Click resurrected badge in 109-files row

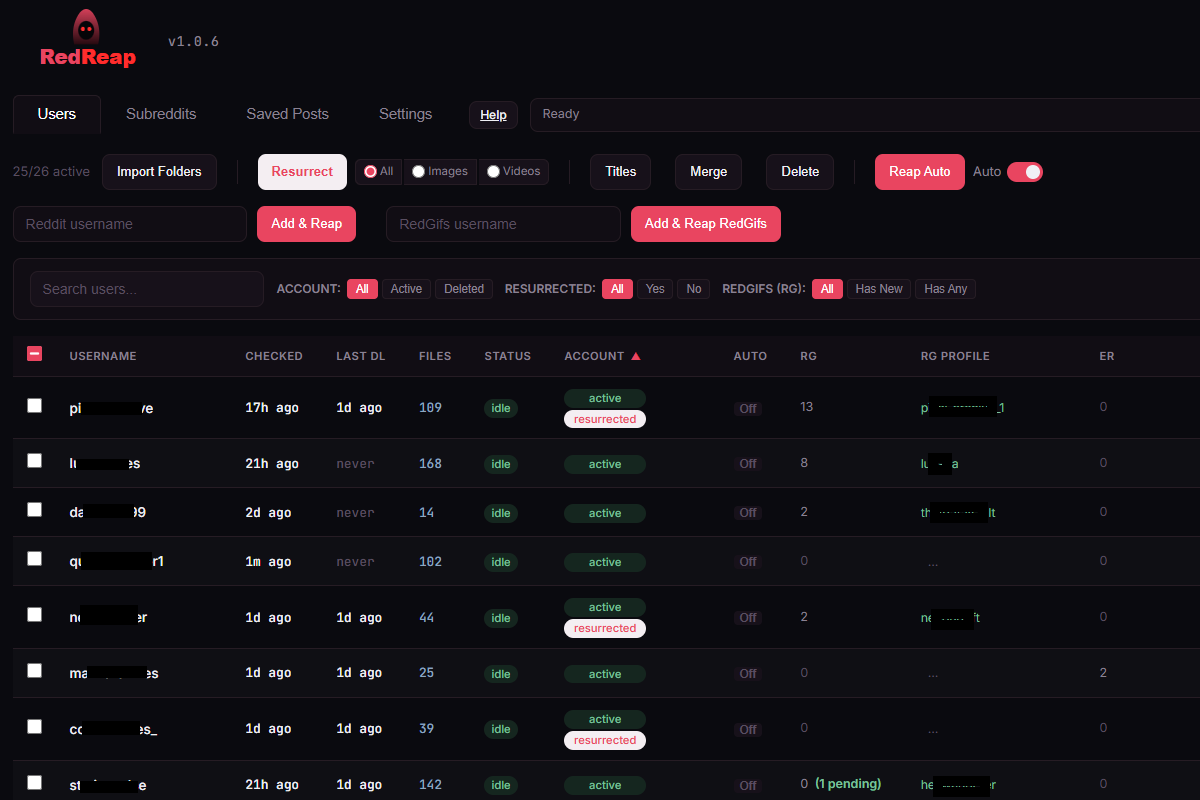[605, 419]
